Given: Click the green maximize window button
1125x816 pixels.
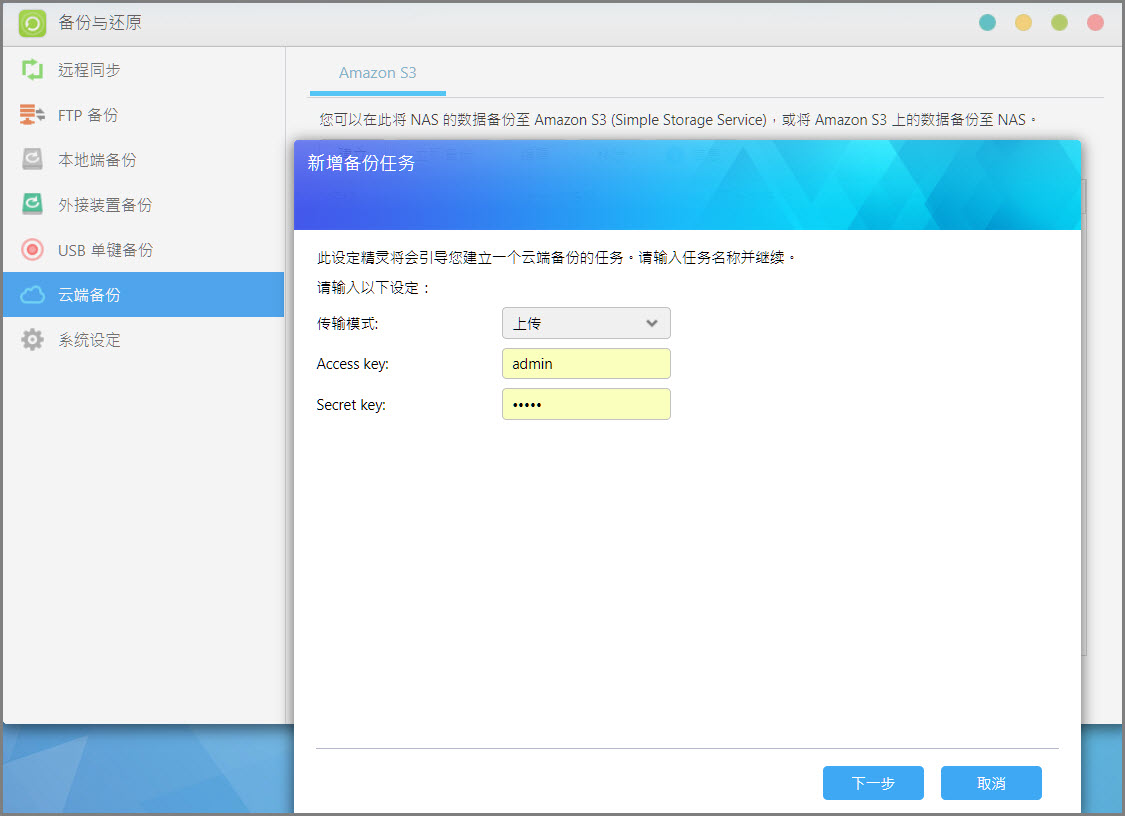Looking at the screenshot, I should point(1059,23).
